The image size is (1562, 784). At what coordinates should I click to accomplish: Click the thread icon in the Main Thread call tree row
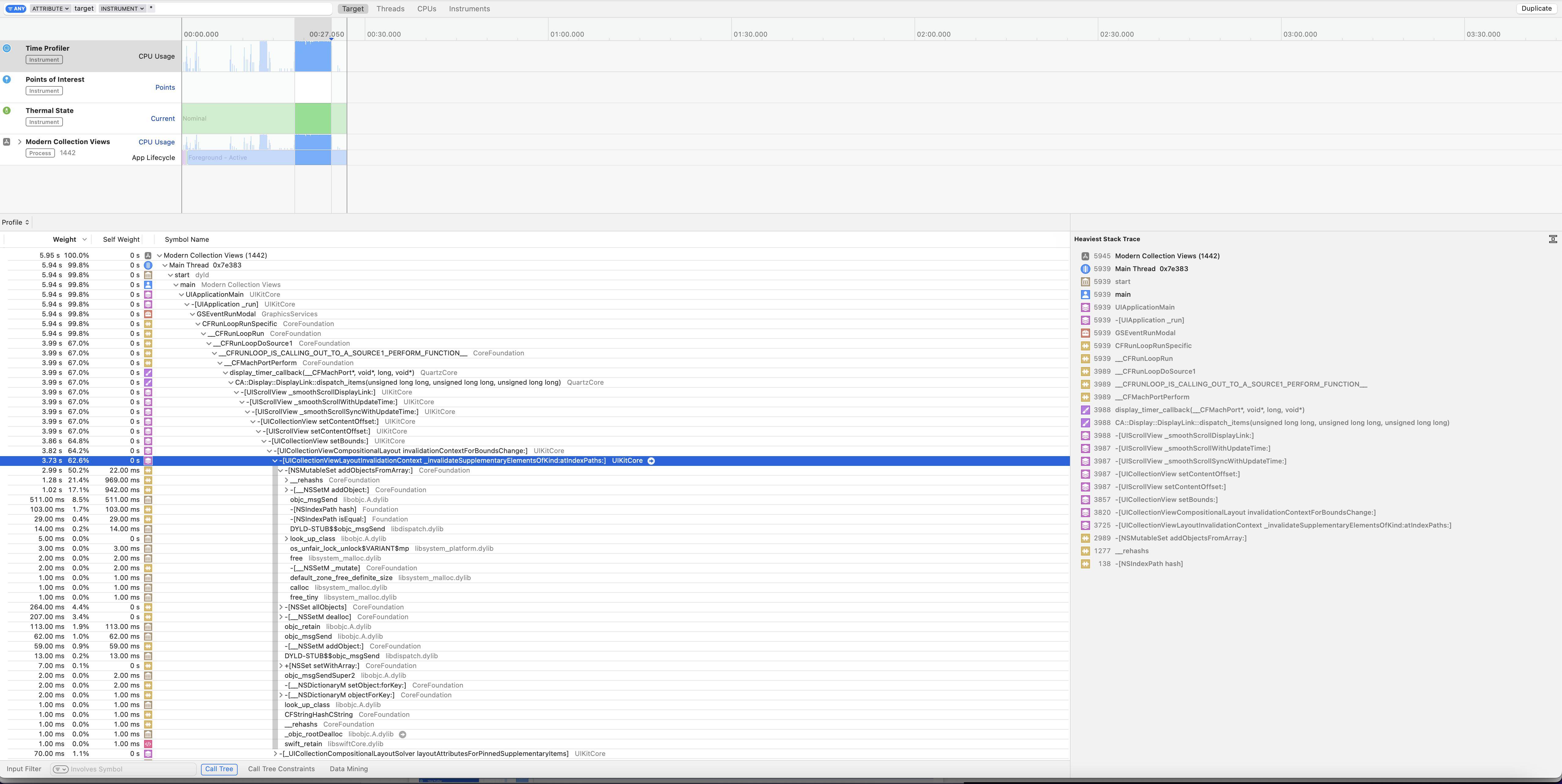pos(148,265)
